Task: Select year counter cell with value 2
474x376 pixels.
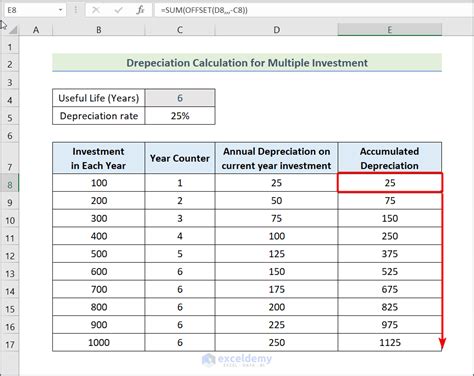Action: point(180,201)
